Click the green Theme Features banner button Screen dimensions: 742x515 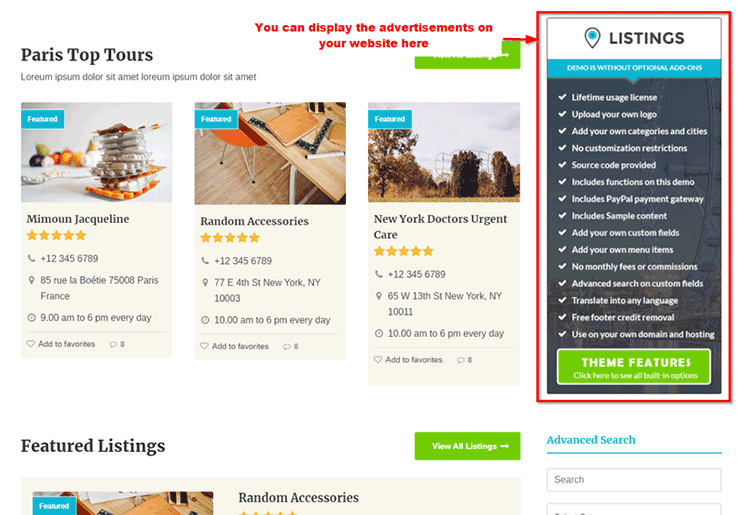(634, 367)
